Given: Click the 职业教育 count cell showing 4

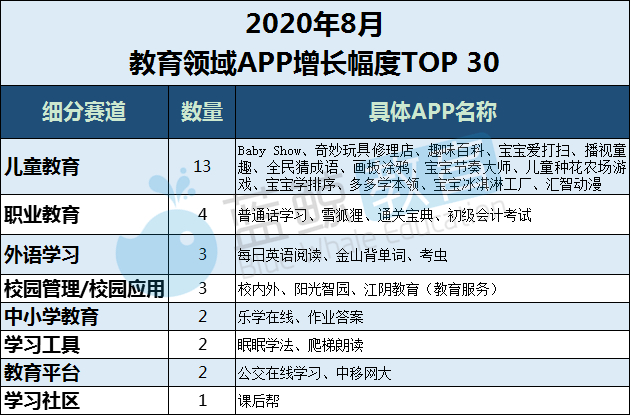Looking at the screenshot, I should pos(202,215).
